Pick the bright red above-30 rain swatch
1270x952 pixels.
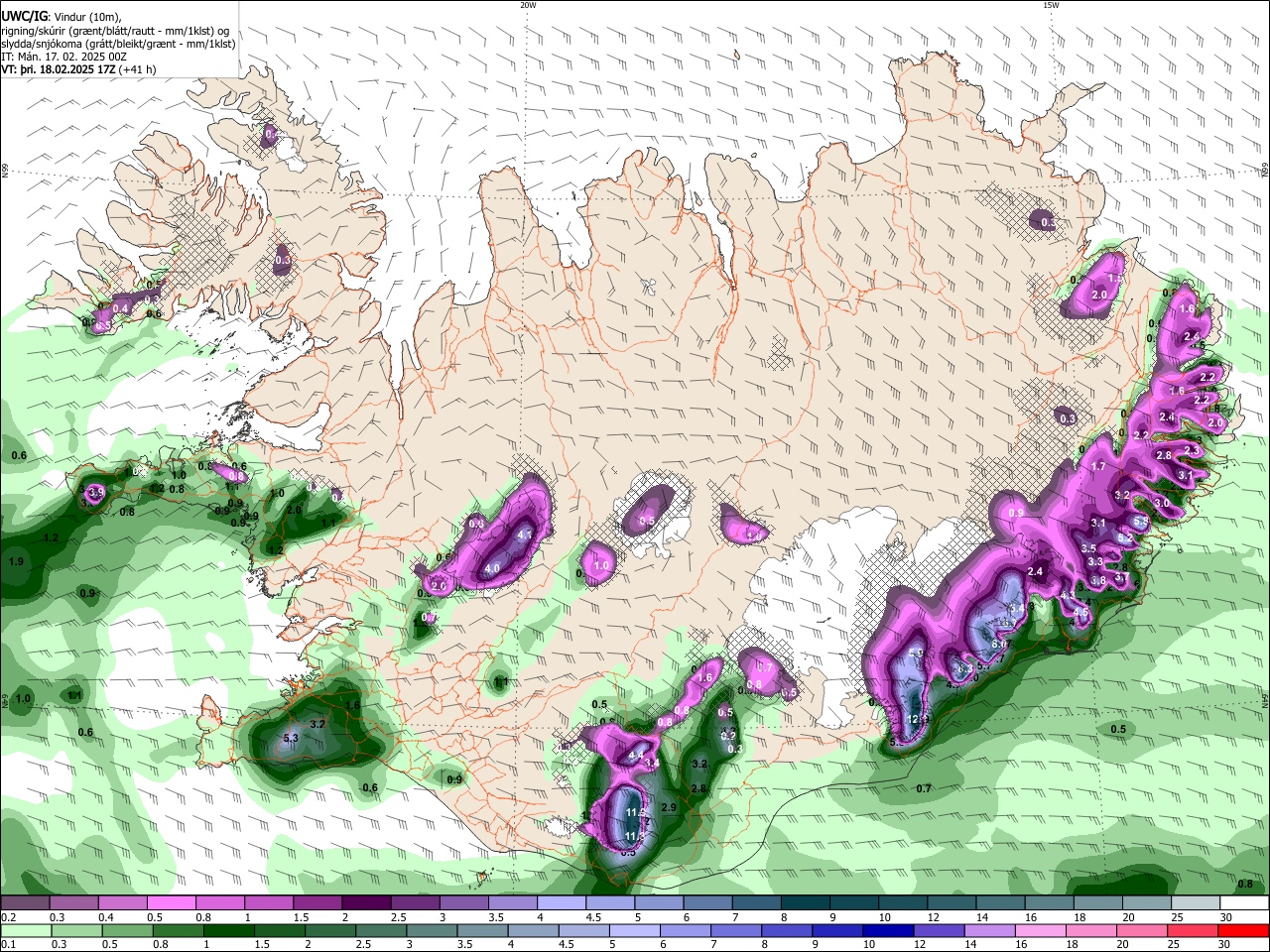pyautogui.click(x=1243, y=930)
